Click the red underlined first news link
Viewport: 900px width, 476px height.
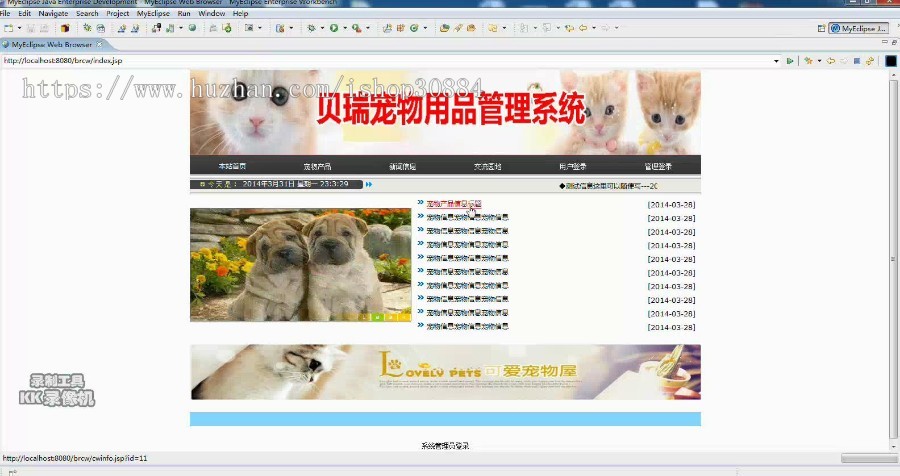click(x=454, y=204)
